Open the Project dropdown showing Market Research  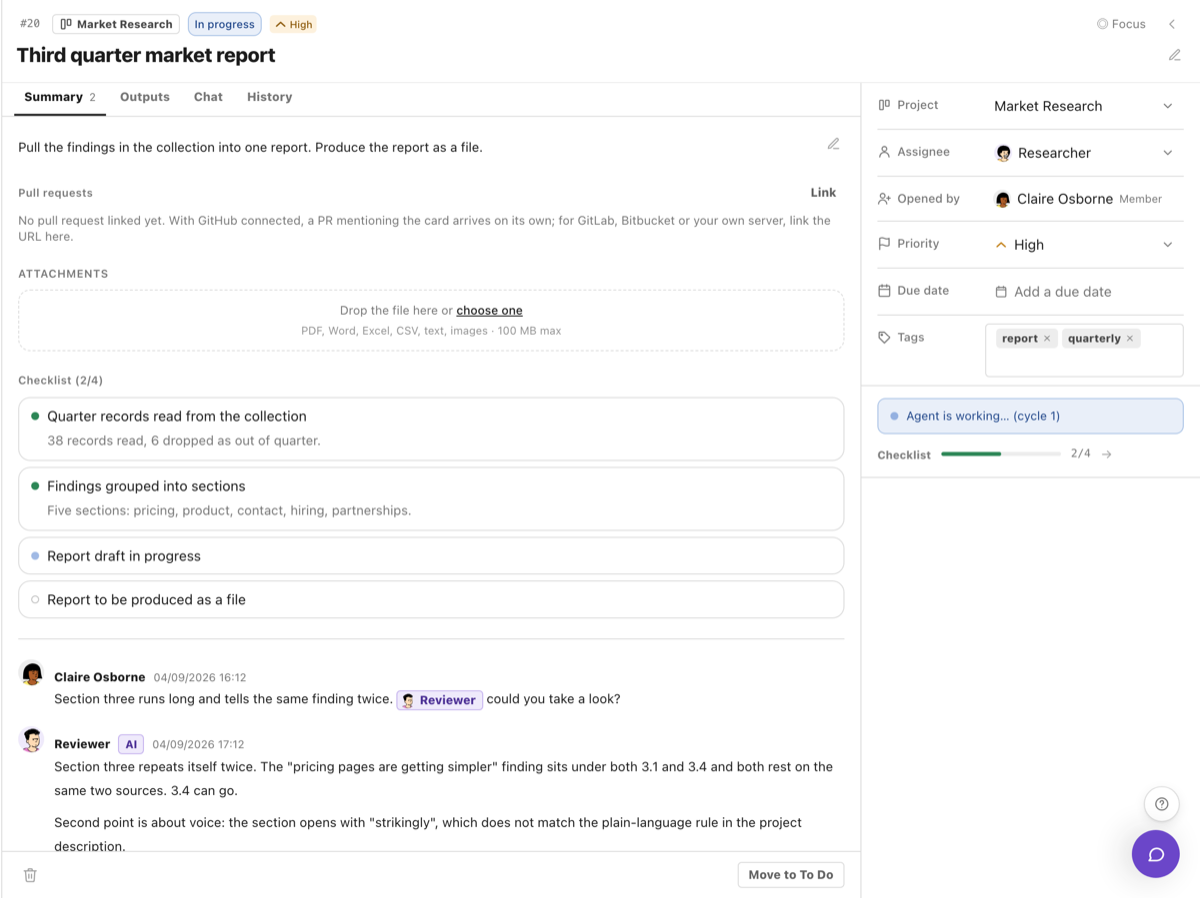click(1084, 106)
